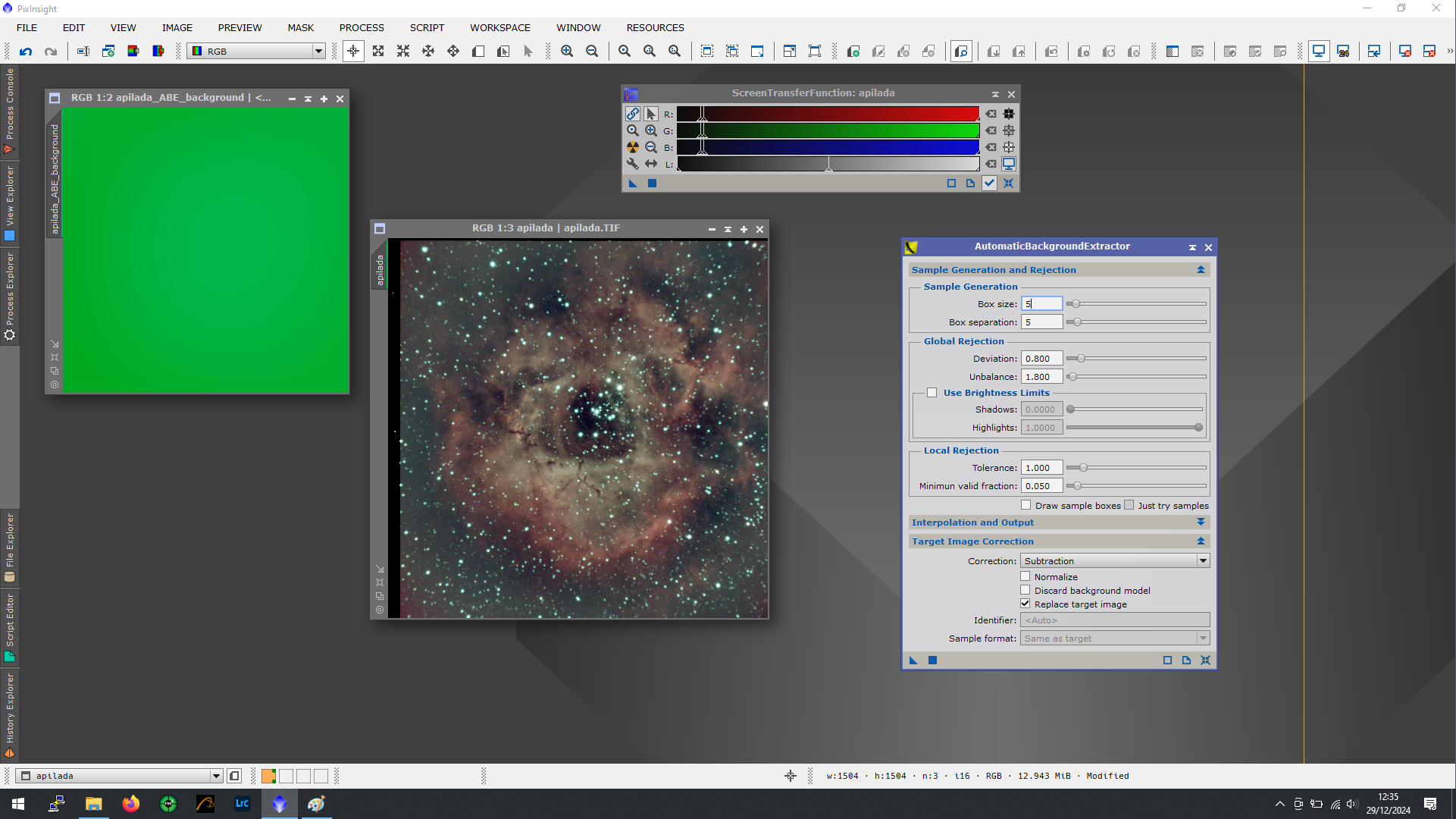The image size is (1456, 819).
Task: Shade the ScreenTransferFunction window with the roll-up arrow
Action: tap(995, 94)
